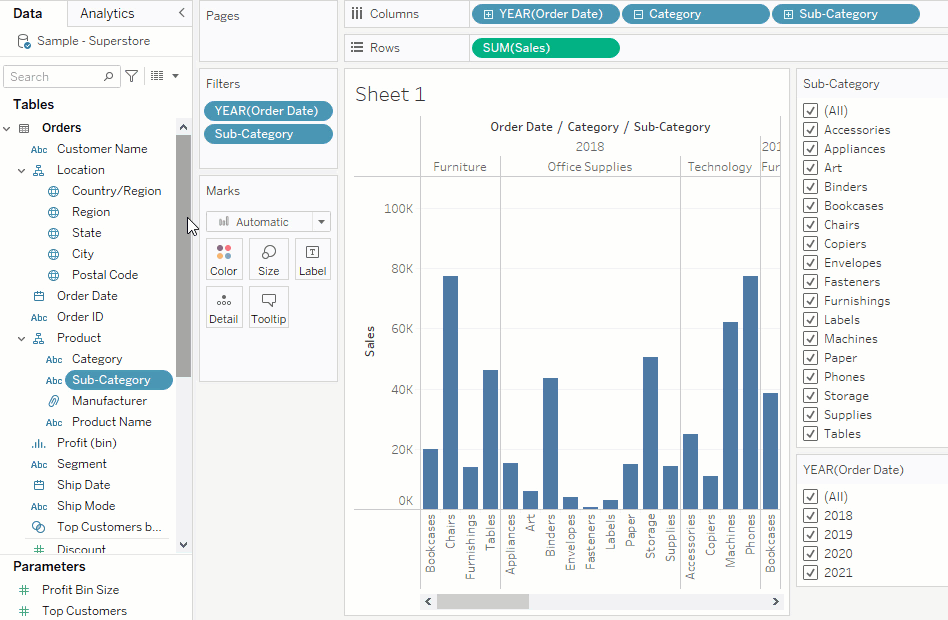Viewport: 948px width, 620px height.
Task: Click the Search fields input box
Action: [55, 76]
